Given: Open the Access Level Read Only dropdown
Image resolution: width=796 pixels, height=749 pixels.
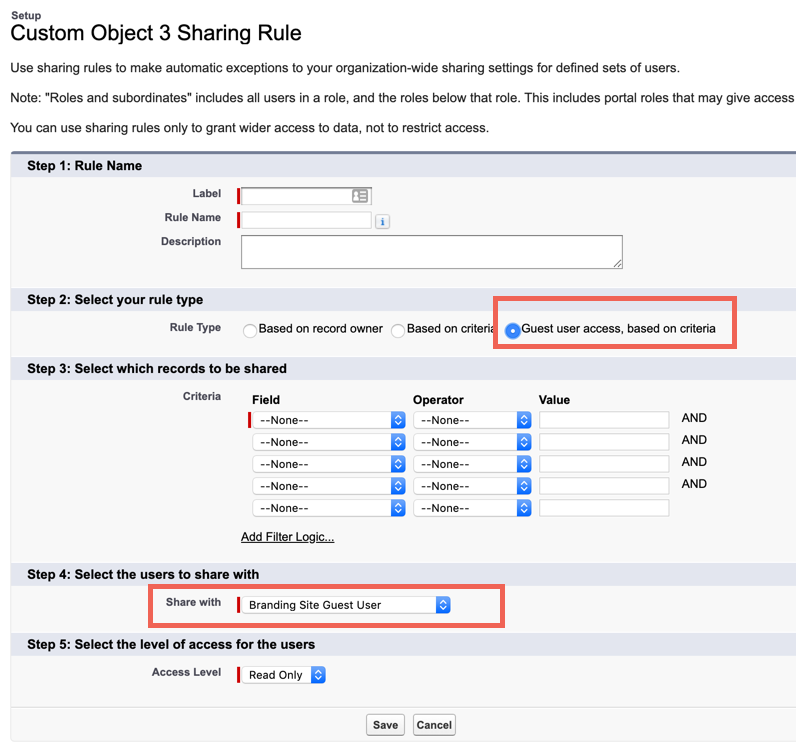Looking at the screenshot, I should click(x=283, y=675).
